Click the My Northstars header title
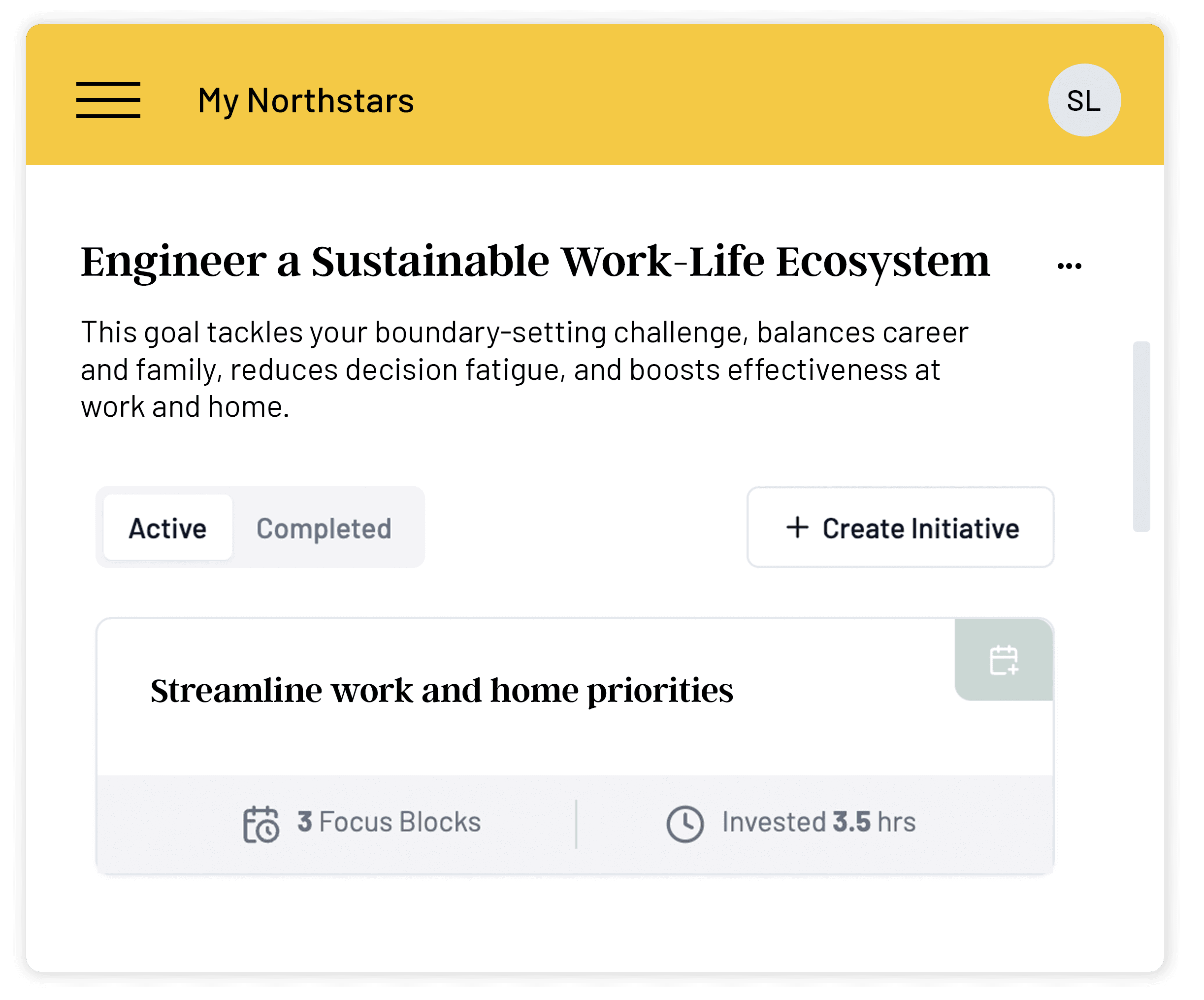Screen dimensions: 1204x1000 [306, 101]
